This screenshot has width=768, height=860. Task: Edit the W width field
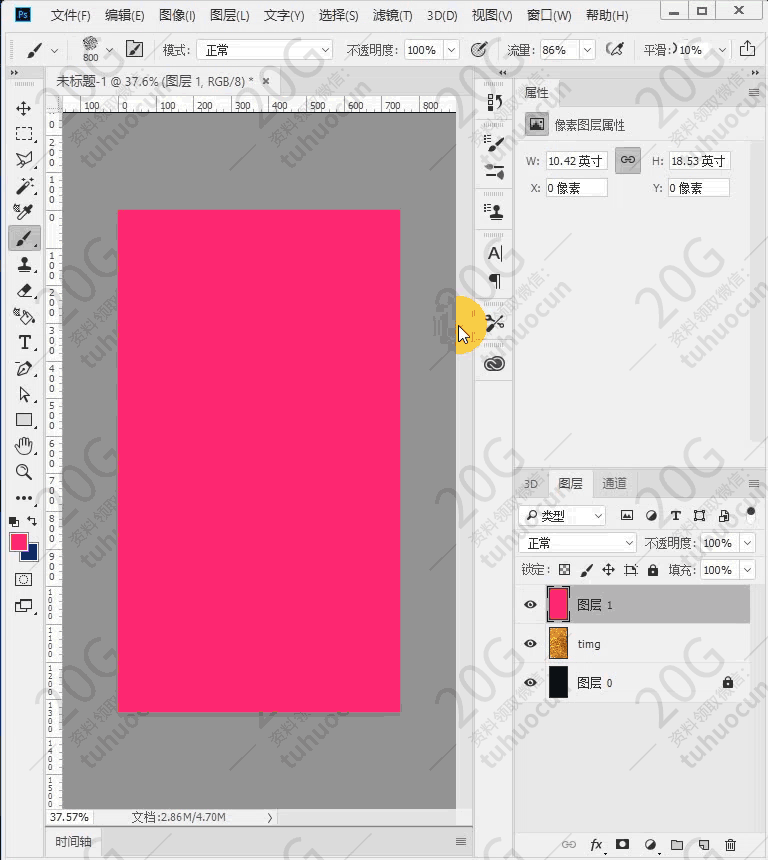tap(576, 161)
